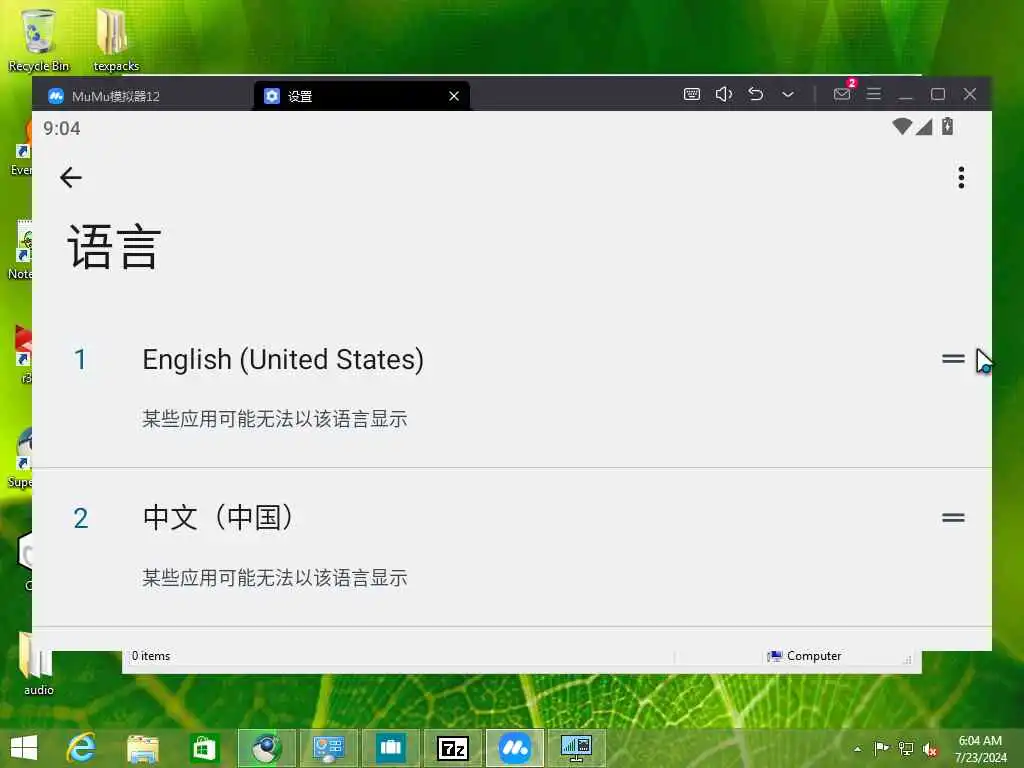This screenshot has height=768, width=1024.
Task: Select 中文（中国）language row
Action: tap(511, 547)
